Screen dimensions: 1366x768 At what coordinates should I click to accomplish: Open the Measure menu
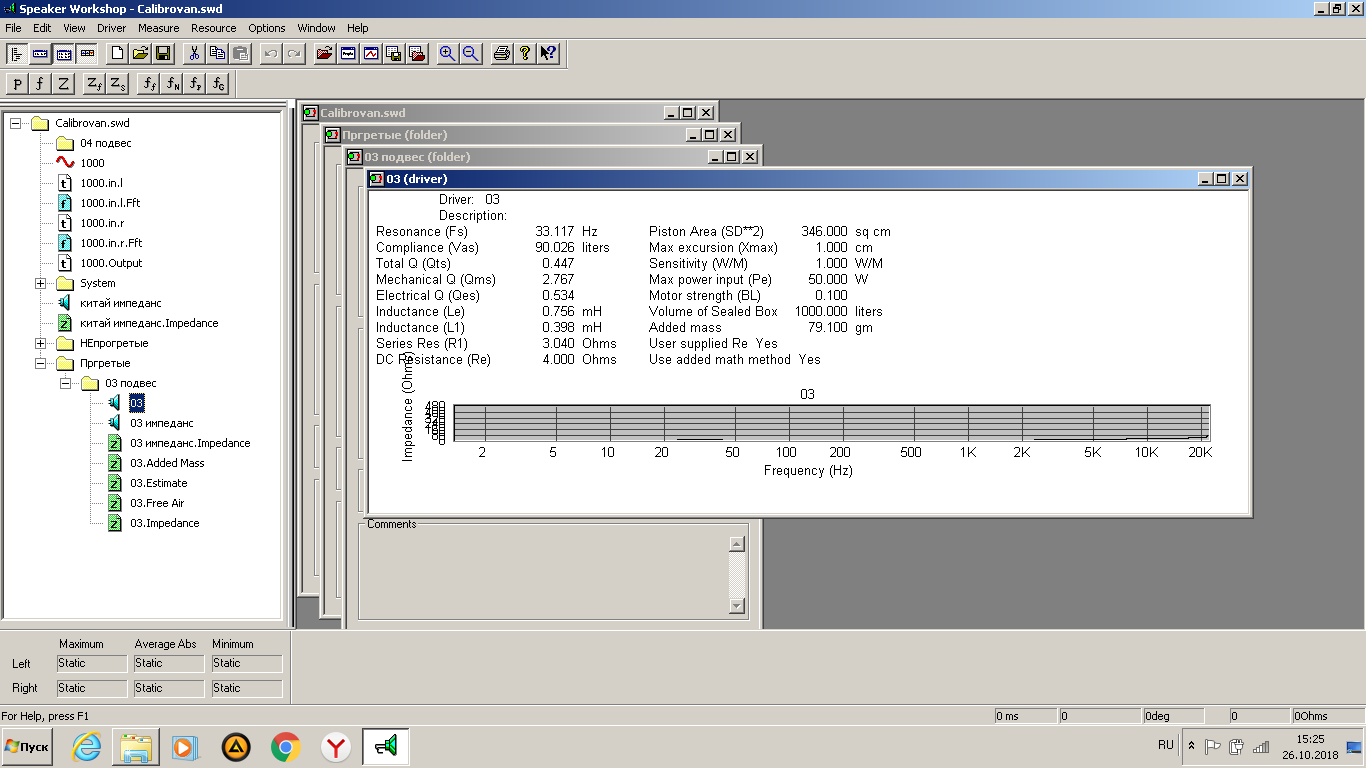coord(159,28)
